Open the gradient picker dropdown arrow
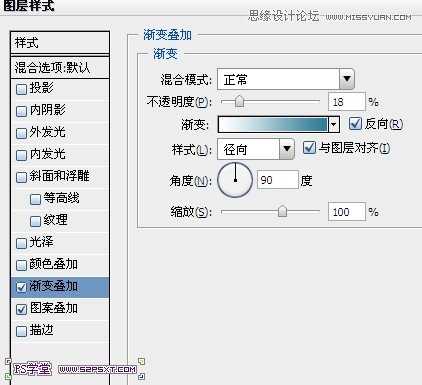 pos(333,125)
